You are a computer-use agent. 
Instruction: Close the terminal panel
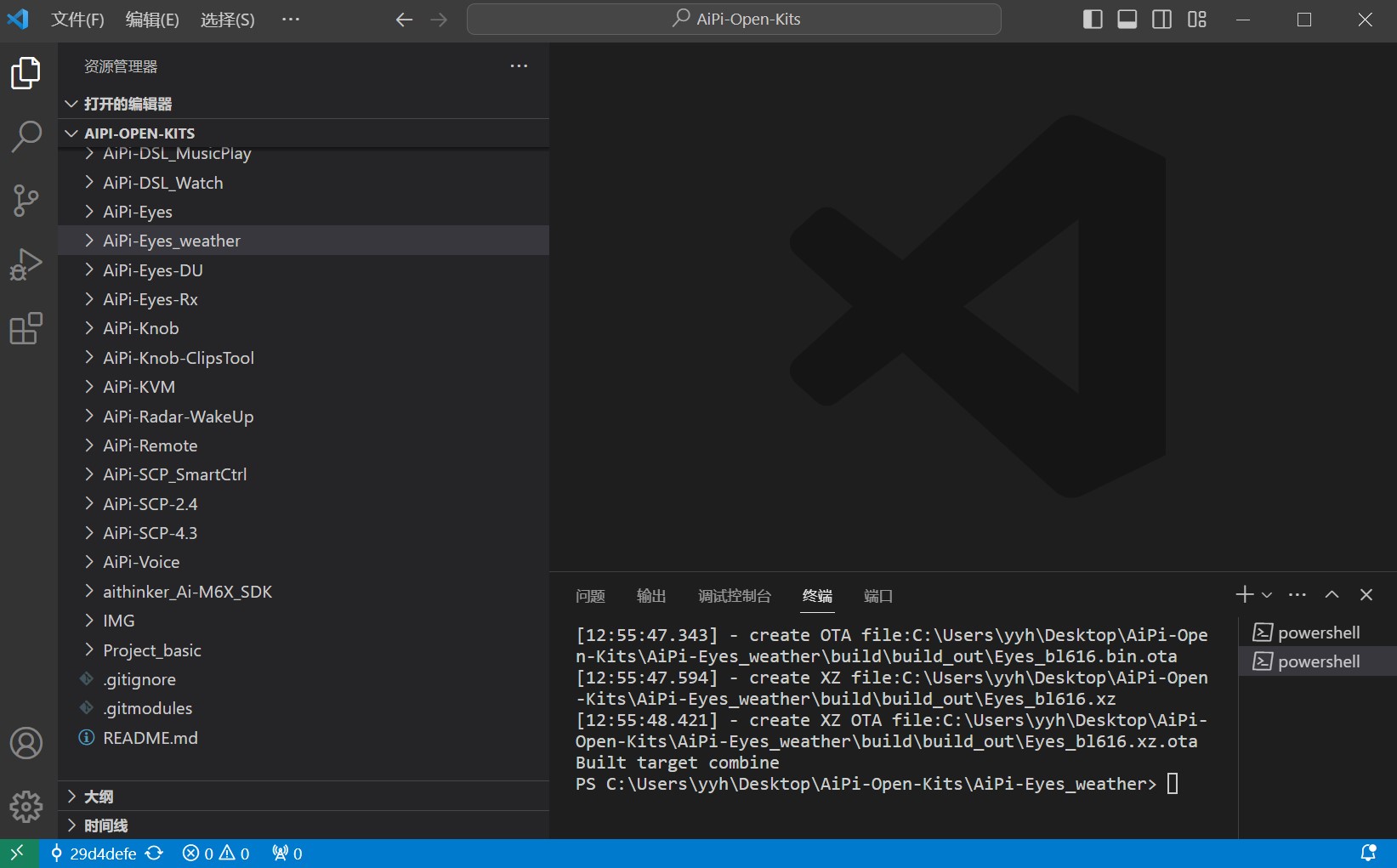coord(1366,594)
